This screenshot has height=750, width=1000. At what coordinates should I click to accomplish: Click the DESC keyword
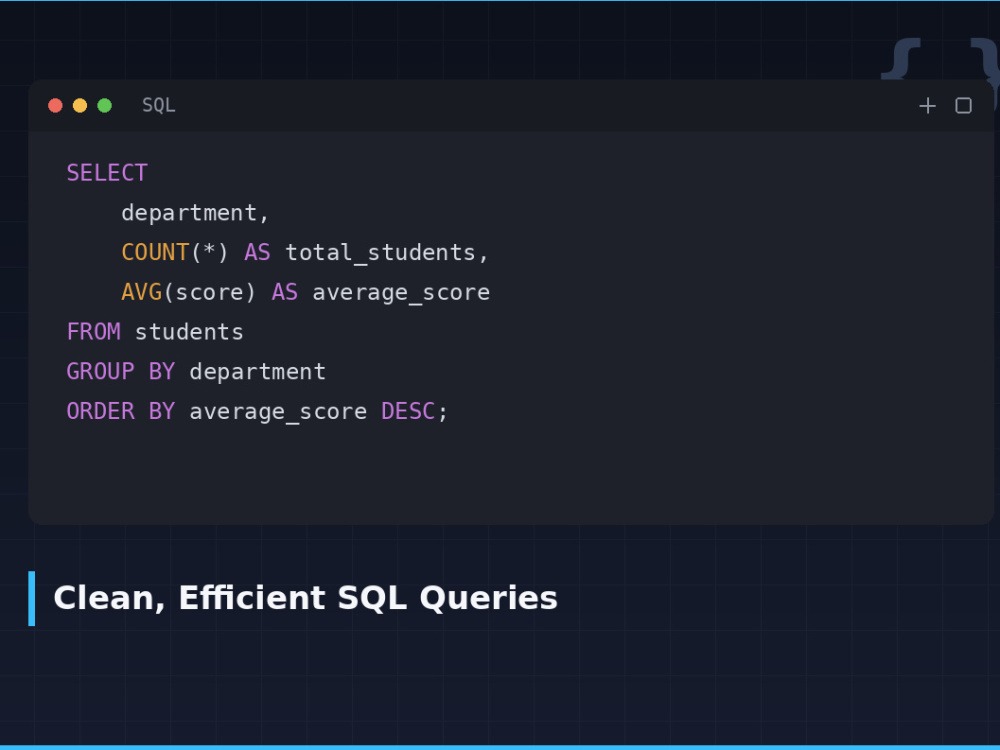click(x=408, y=411)
